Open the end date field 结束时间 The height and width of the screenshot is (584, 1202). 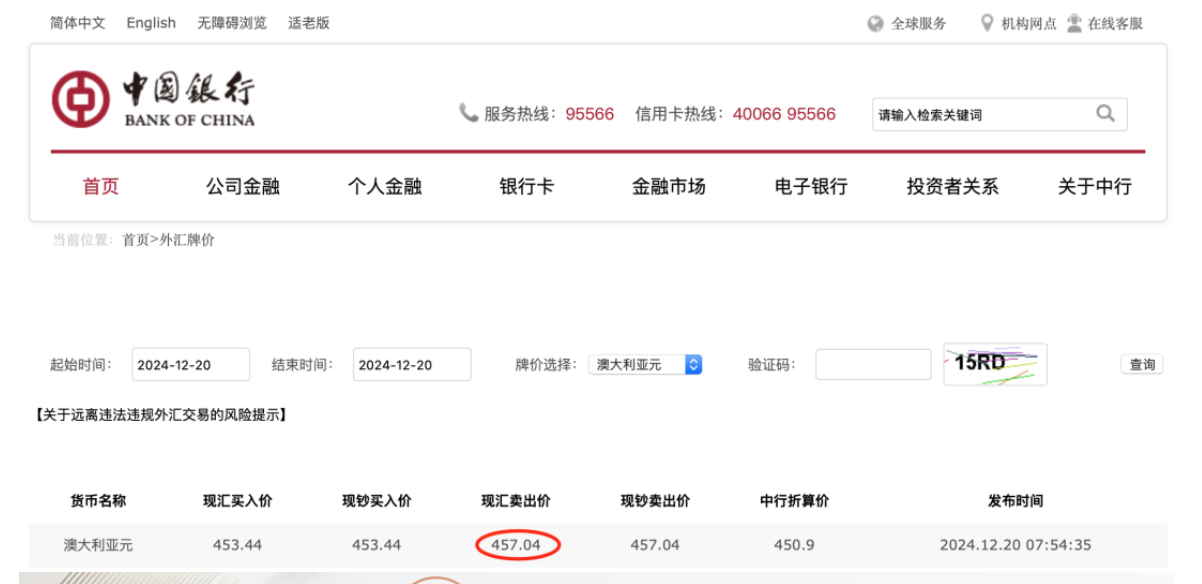point(411,365)
